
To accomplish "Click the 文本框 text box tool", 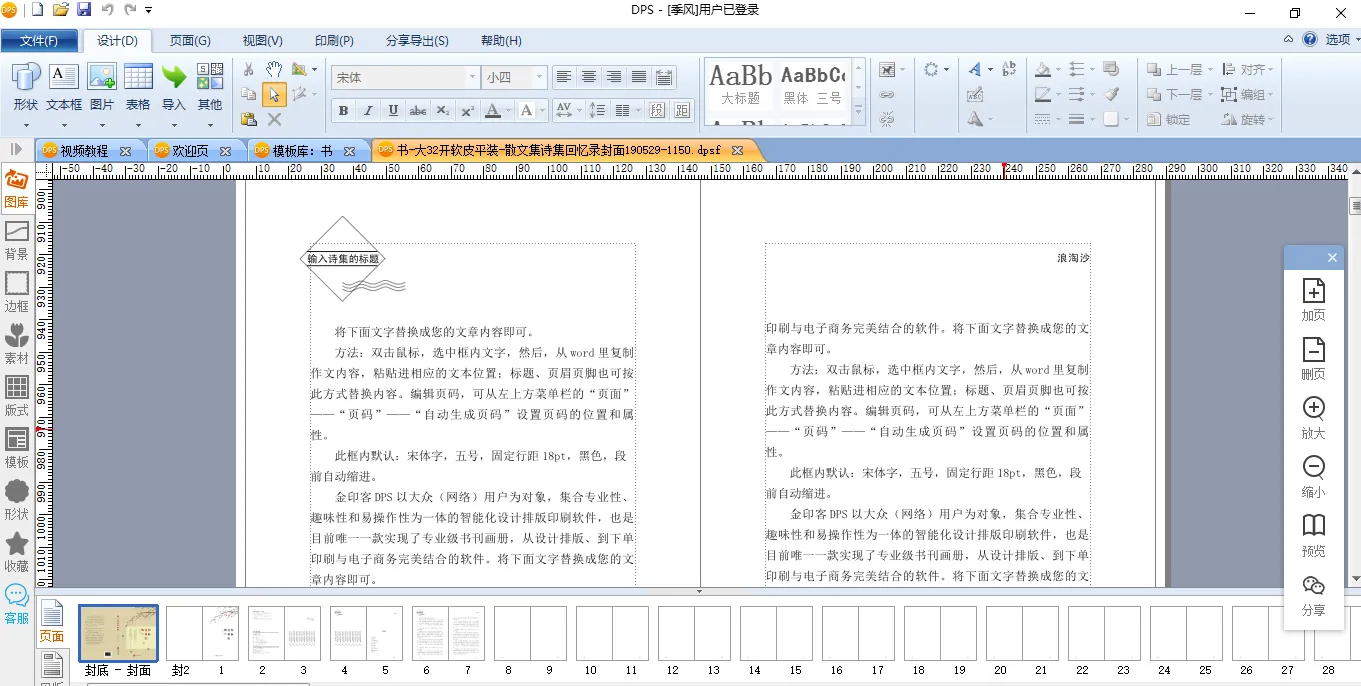I will point(64,86).
